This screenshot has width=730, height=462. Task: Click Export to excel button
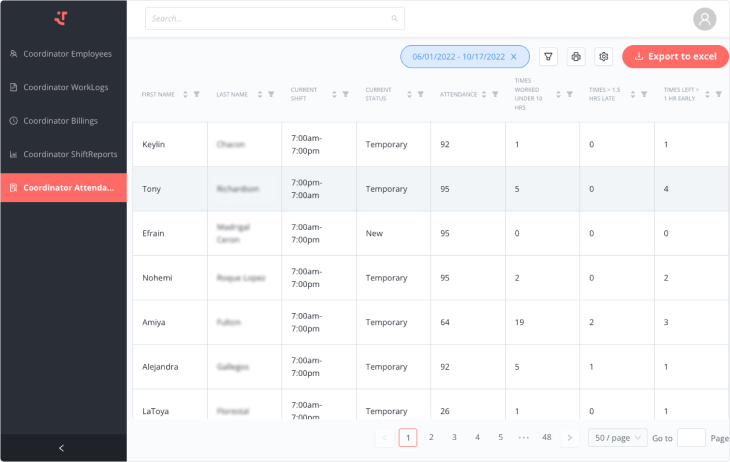675,57
